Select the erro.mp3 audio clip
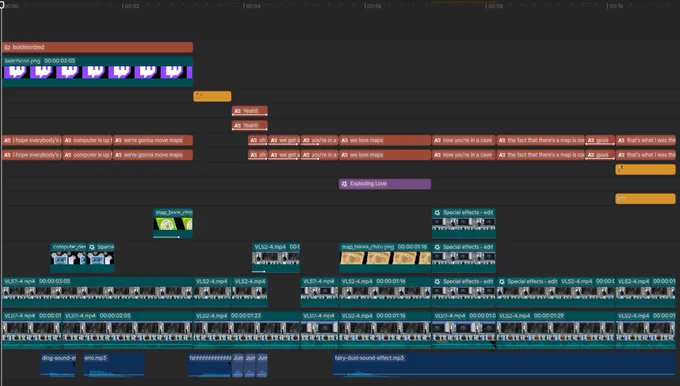 (x=114, y=365)
